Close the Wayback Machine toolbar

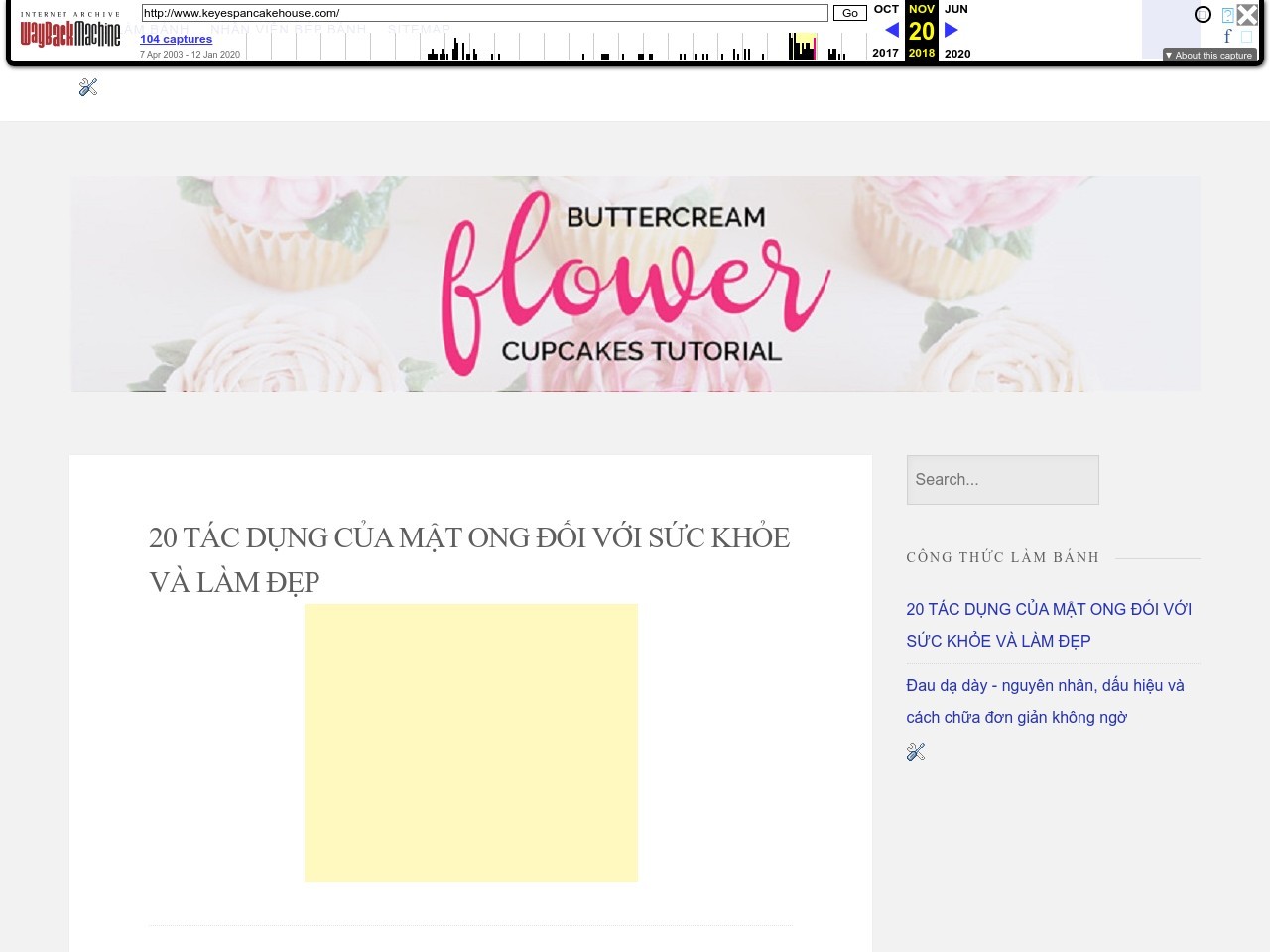click(1247, 15)
